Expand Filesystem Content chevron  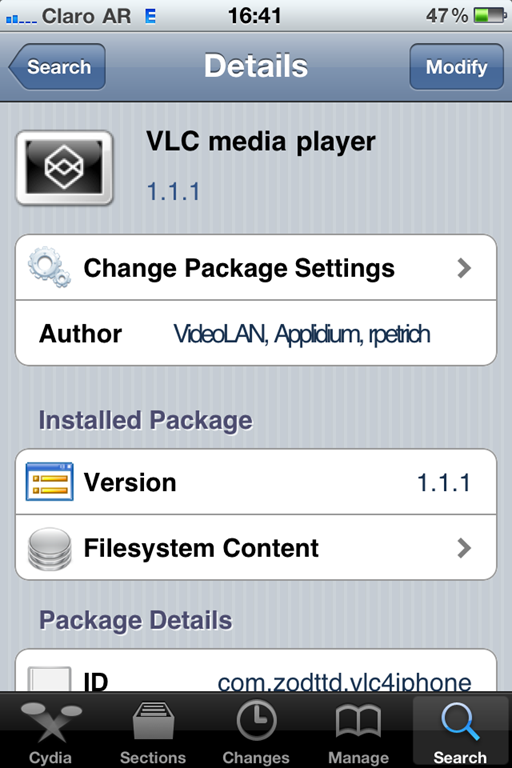[464, 548]
